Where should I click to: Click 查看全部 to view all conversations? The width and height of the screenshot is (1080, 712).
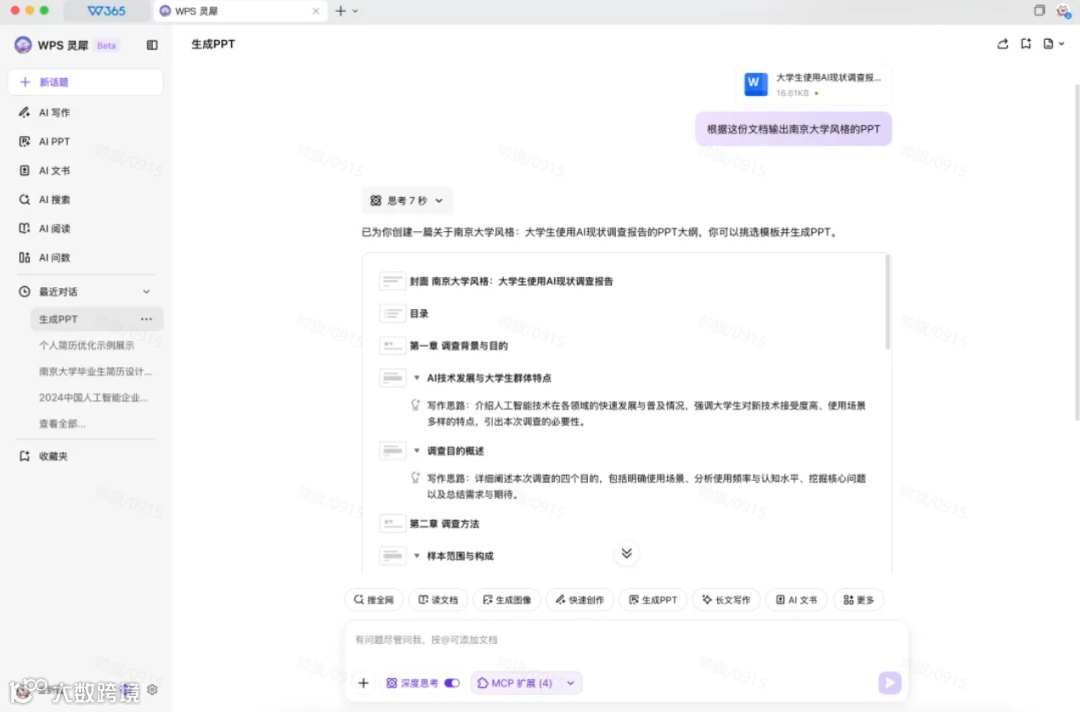click(x=62, y=423)
